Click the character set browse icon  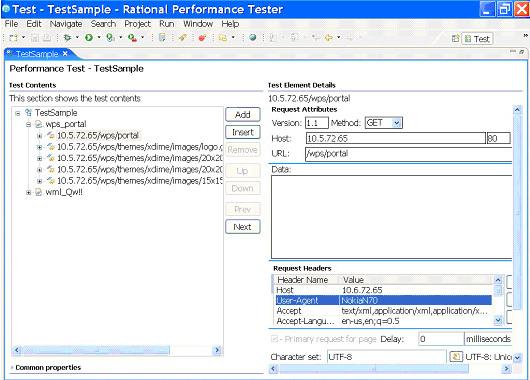coord(456,356)
